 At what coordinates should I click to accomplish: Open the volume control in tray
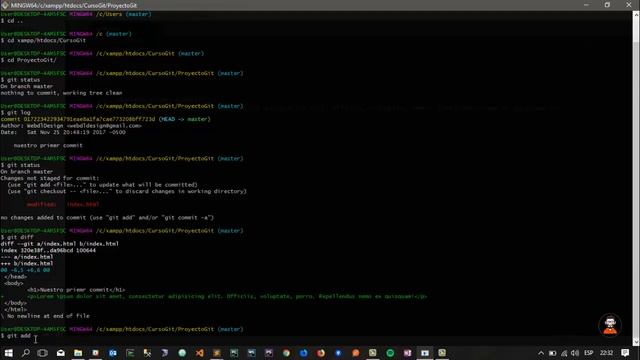[x=575, y=353]
